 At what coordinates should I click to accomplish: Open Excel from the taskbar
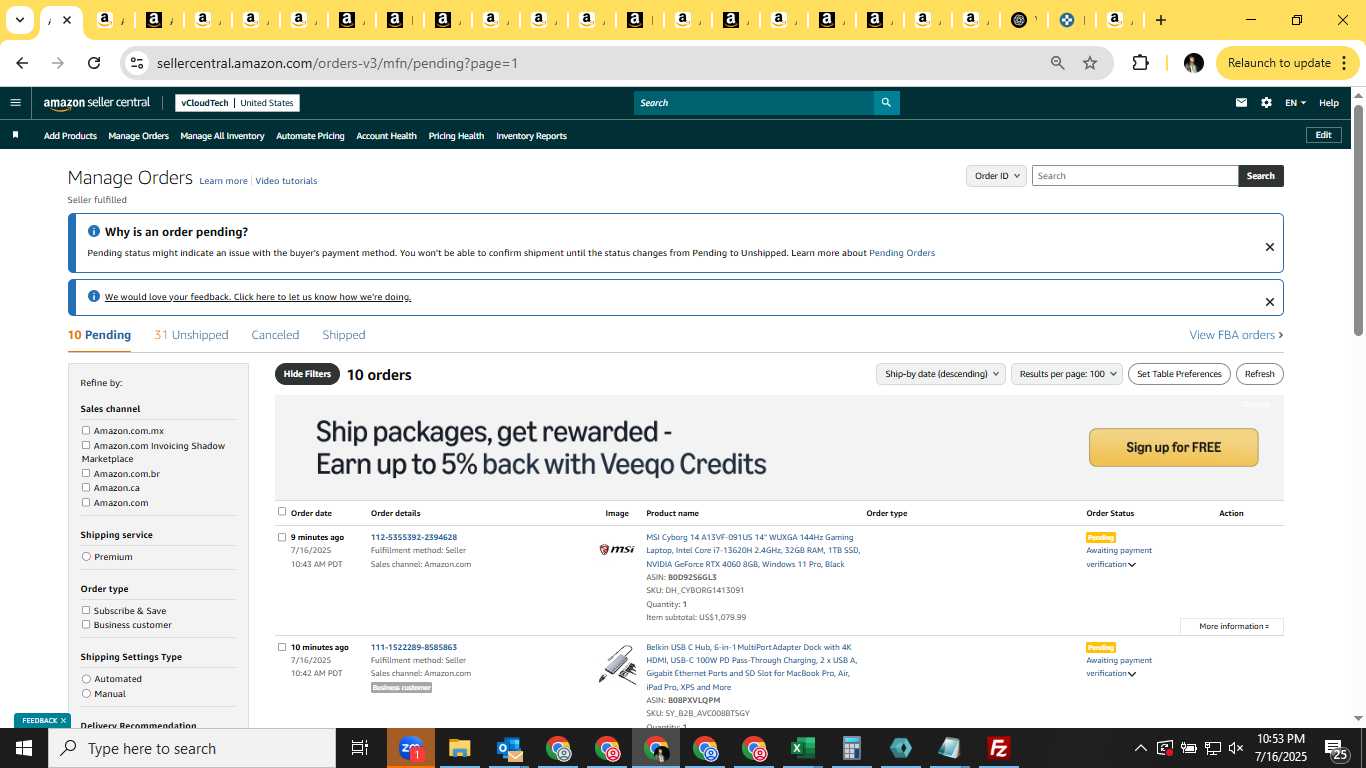[x=802, y=748]
